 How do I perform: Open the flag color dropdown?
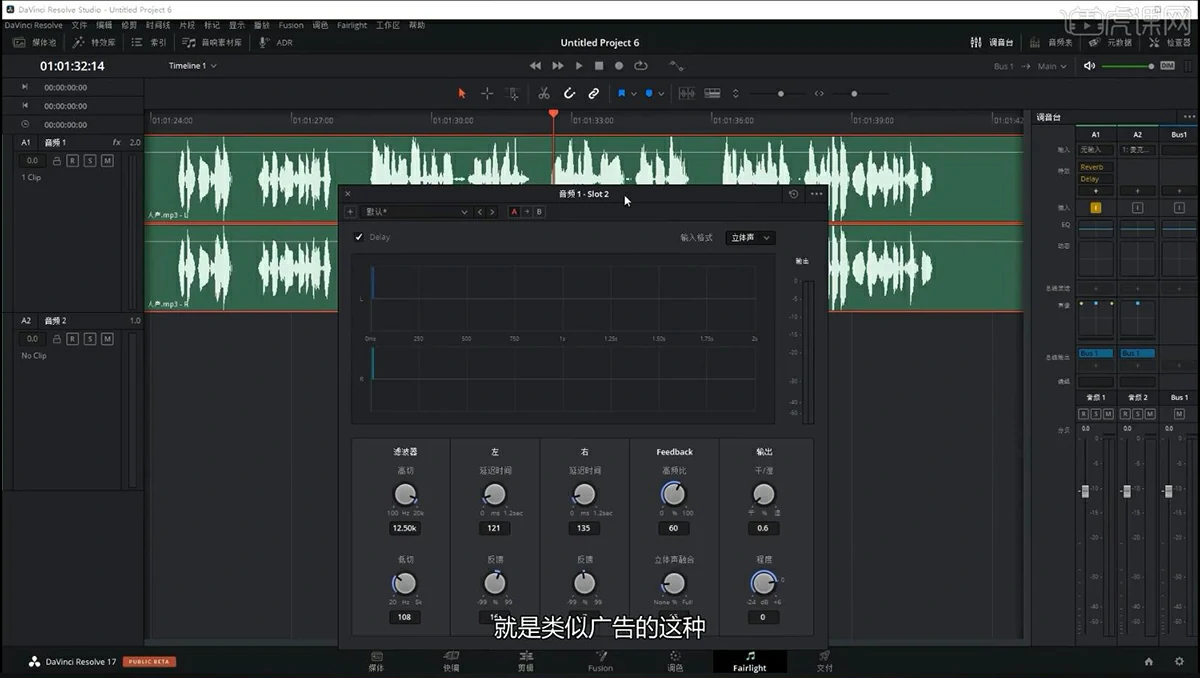coord(632,93)
